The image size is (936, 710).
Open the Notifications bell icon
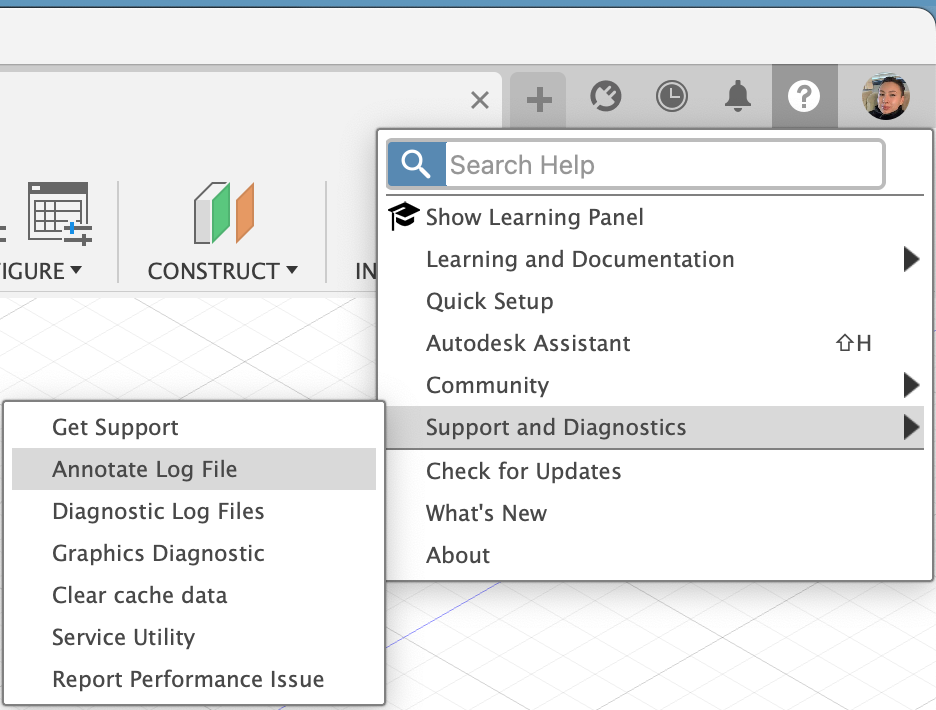click(738, 97)
